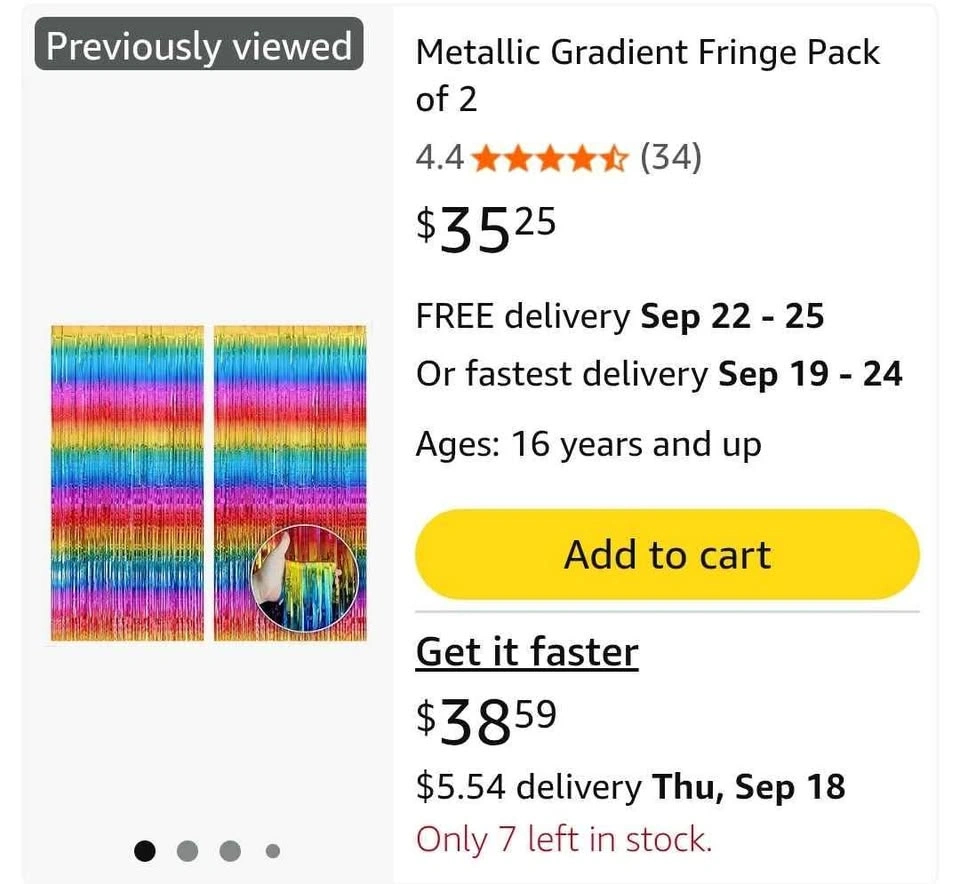960x884 pixels.
Task: Click the circular close-up inset of fringe
Action: (x=303, y=579)
